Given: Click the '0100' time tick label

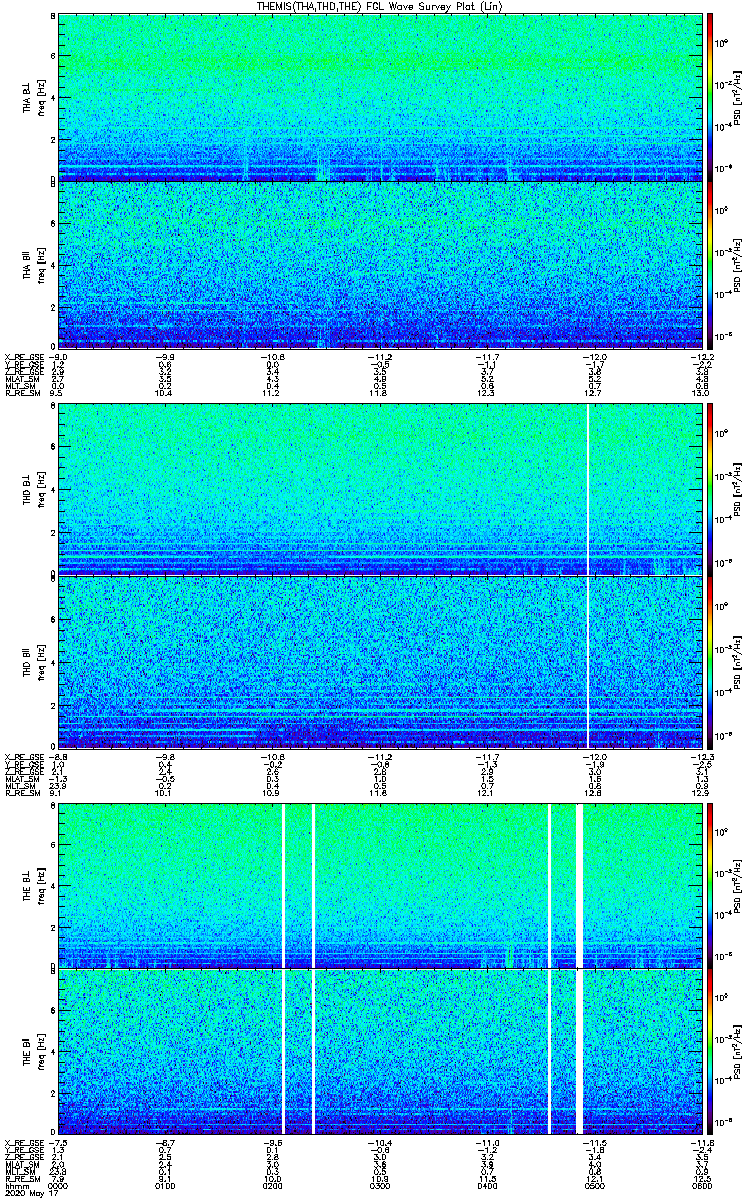Looking at the screenshot, I should pos(164,1184).
